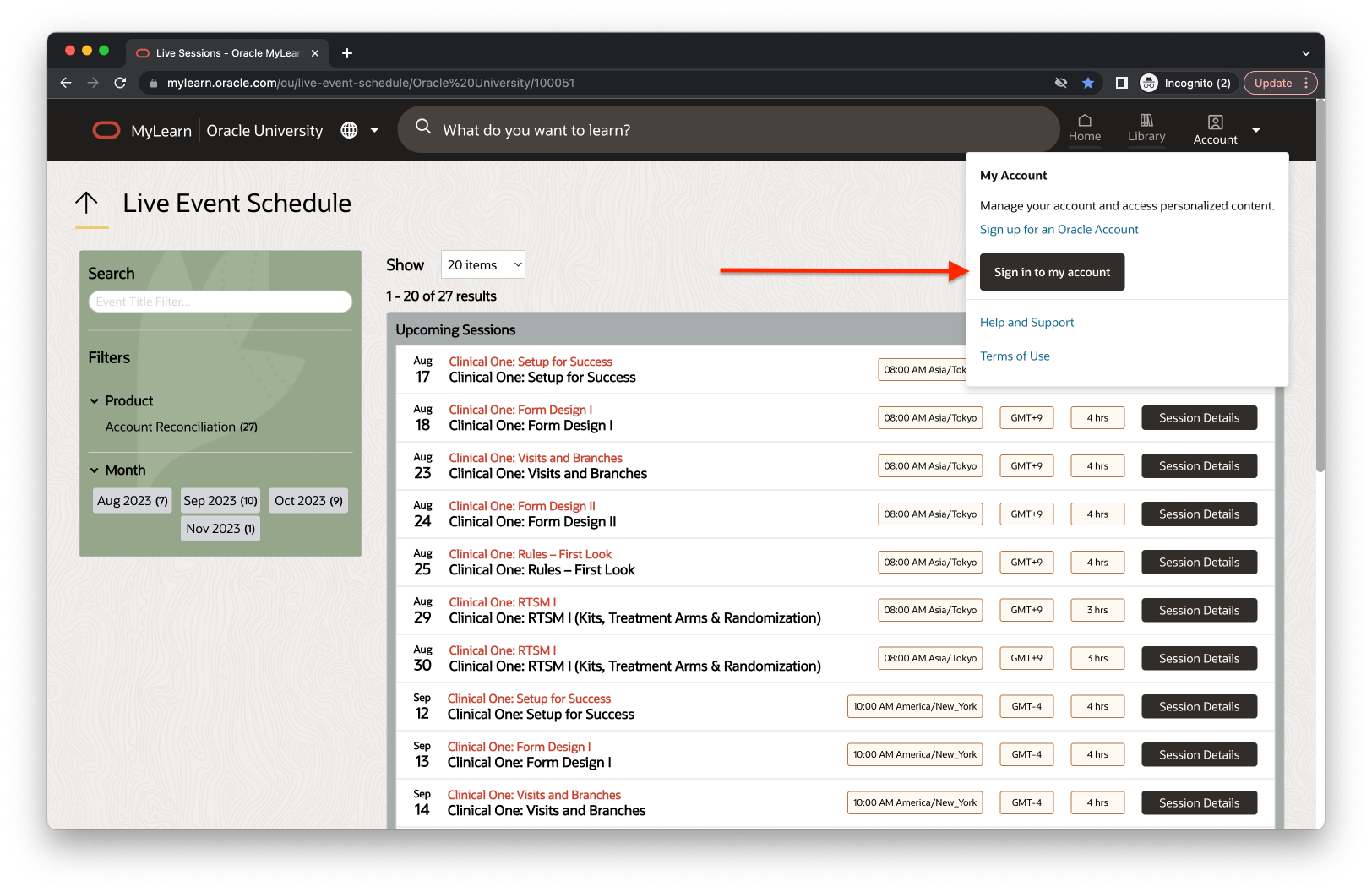Open the Show 20 items dropdown
Image resolution: width=1372 pixels, height=892 pixels.
[x=483, y=264]
